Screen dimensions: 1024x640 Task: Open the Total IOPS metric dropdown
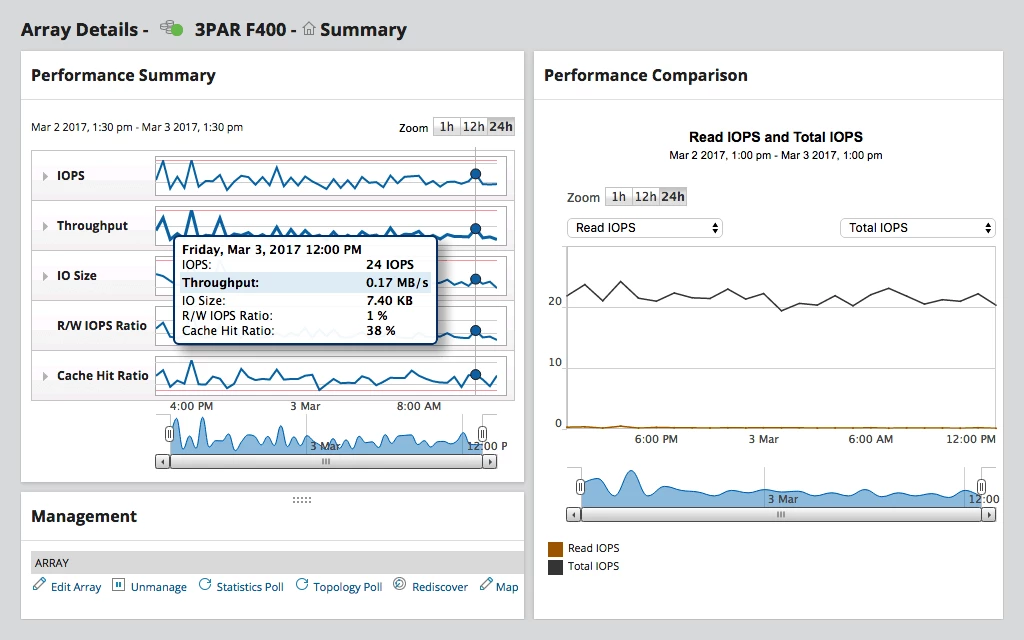(x=917, y=228)
